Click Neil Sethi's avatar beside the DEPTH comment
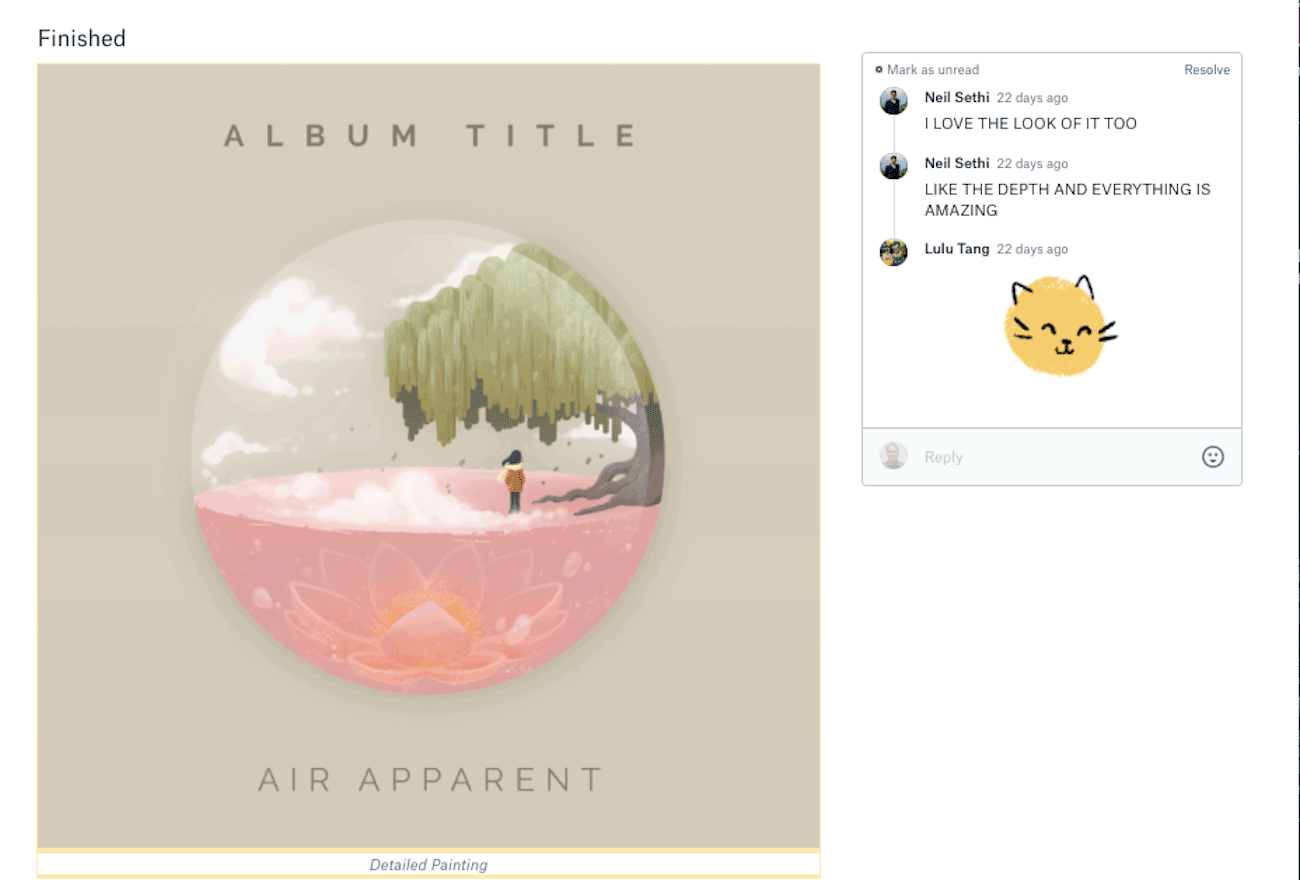The height and width of the screenshot is (880, 1300). tap(893, 166)
